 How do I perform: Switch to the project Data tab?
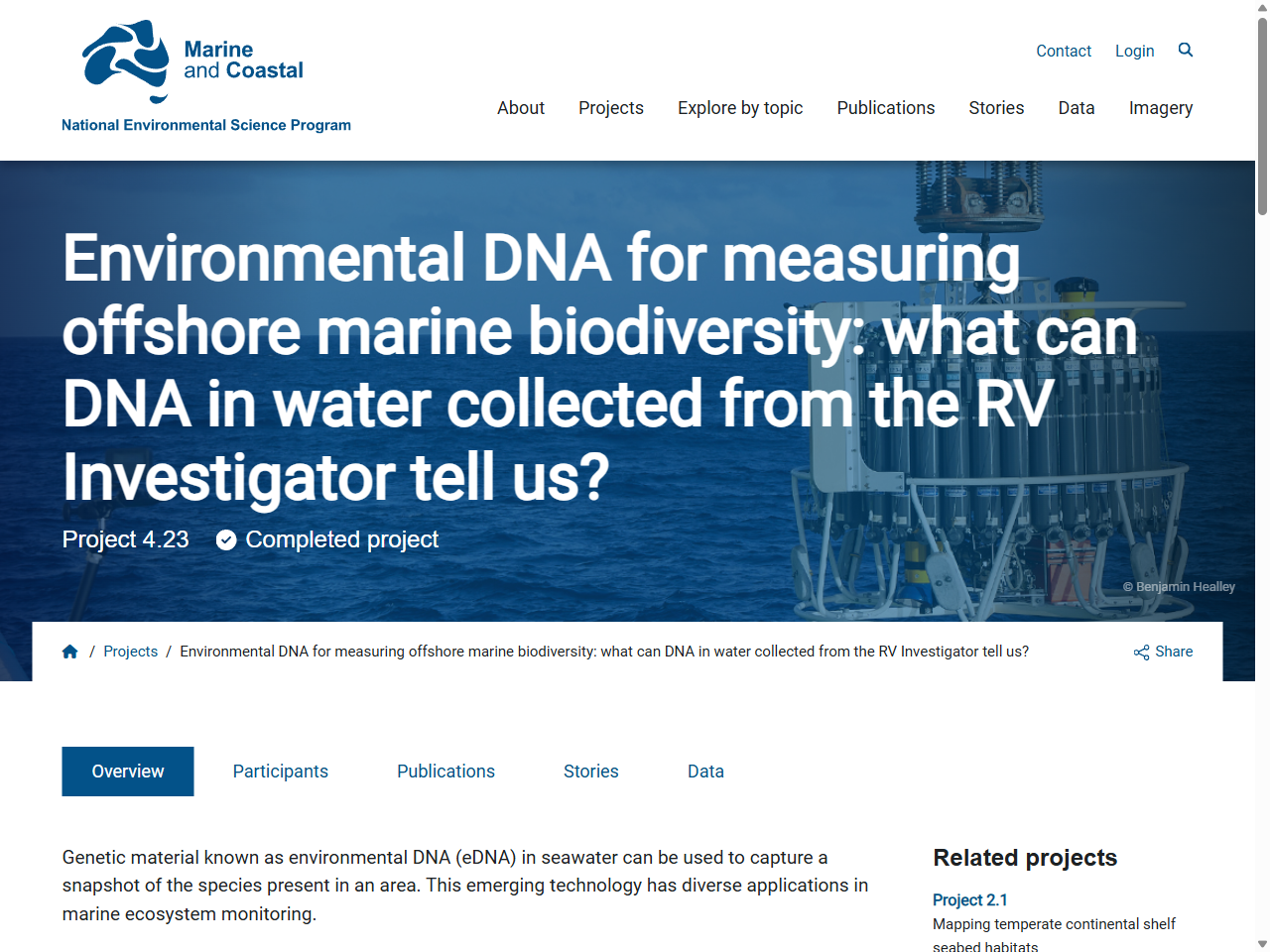click(x=705, y=772)
